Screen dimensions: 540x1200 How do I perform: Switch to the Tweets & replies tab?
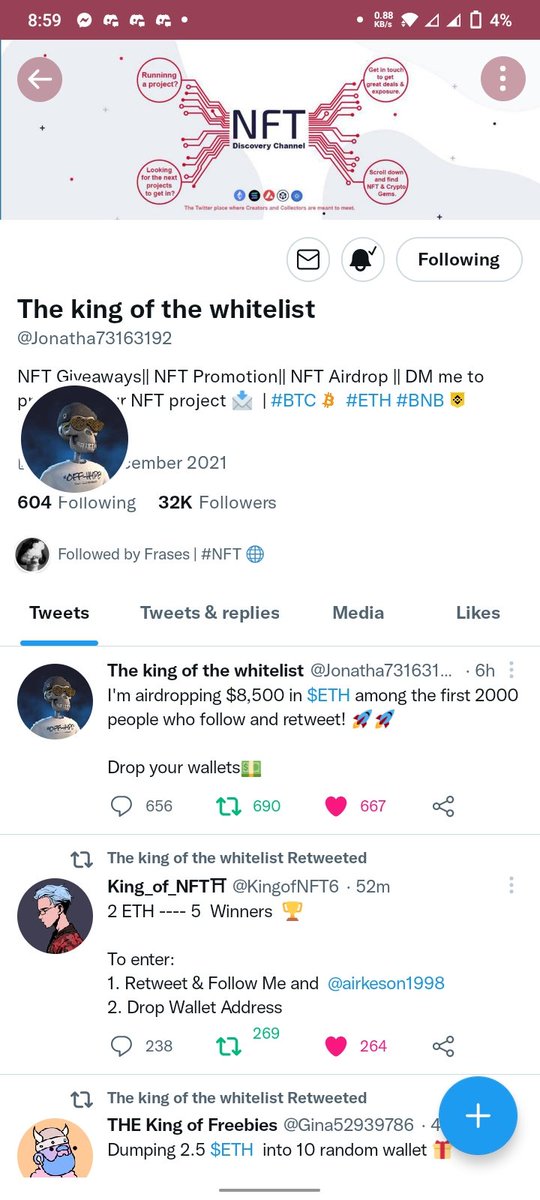pyautogui.click(x=210, y=613)
